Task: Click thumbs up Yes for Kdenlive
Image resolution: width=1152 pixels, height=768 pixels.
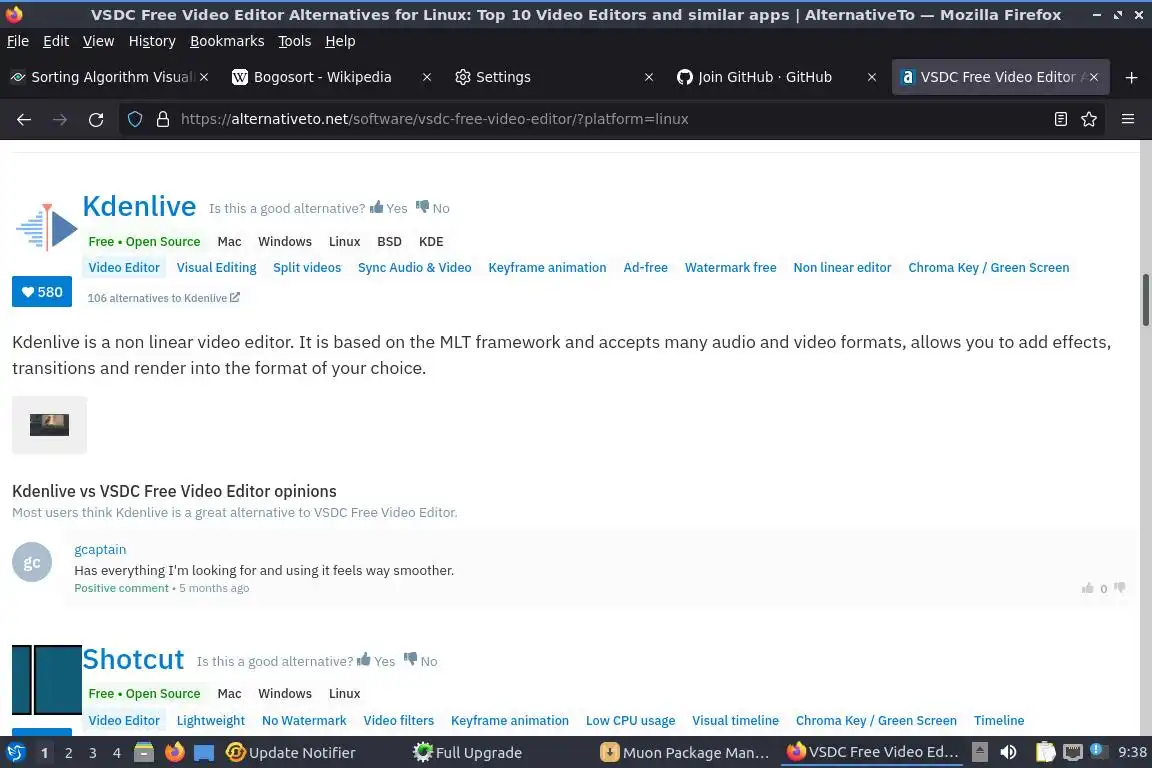Action: 389,208
